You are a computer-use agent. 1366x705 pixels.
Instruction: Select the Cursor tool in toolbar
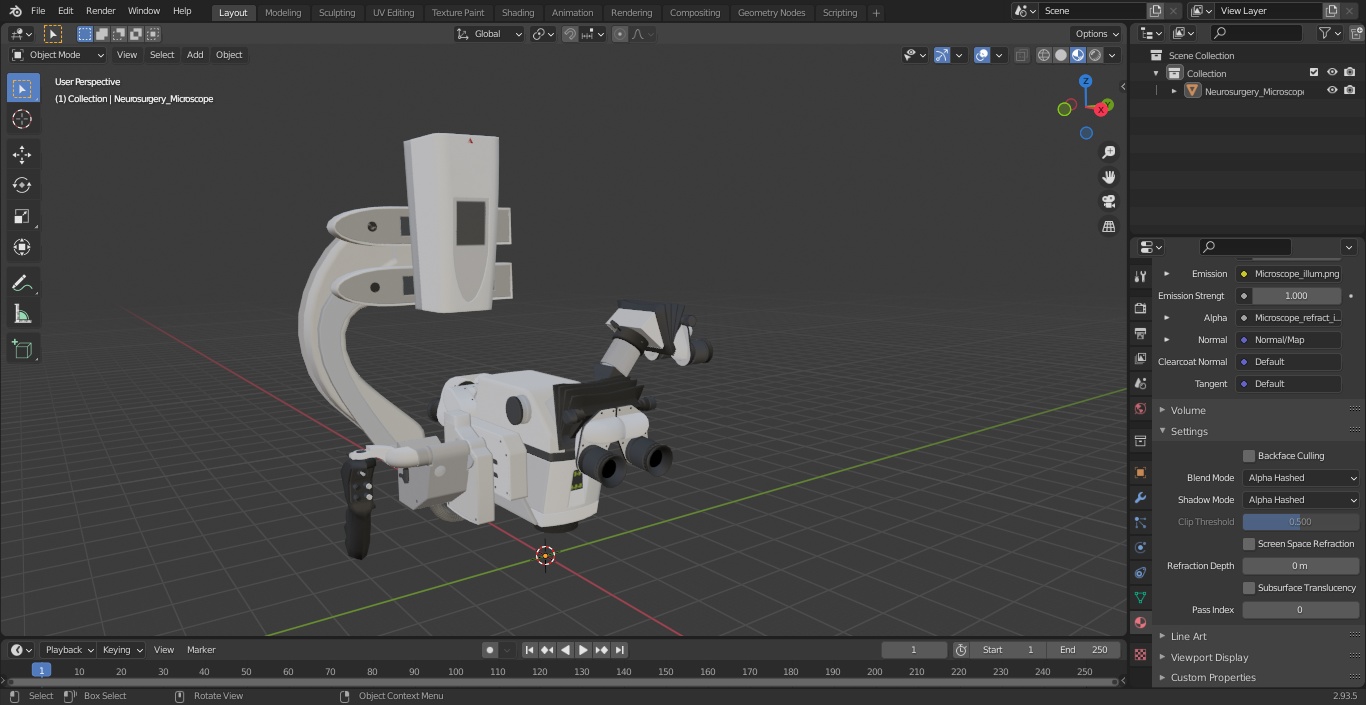(x=22, y=119)
